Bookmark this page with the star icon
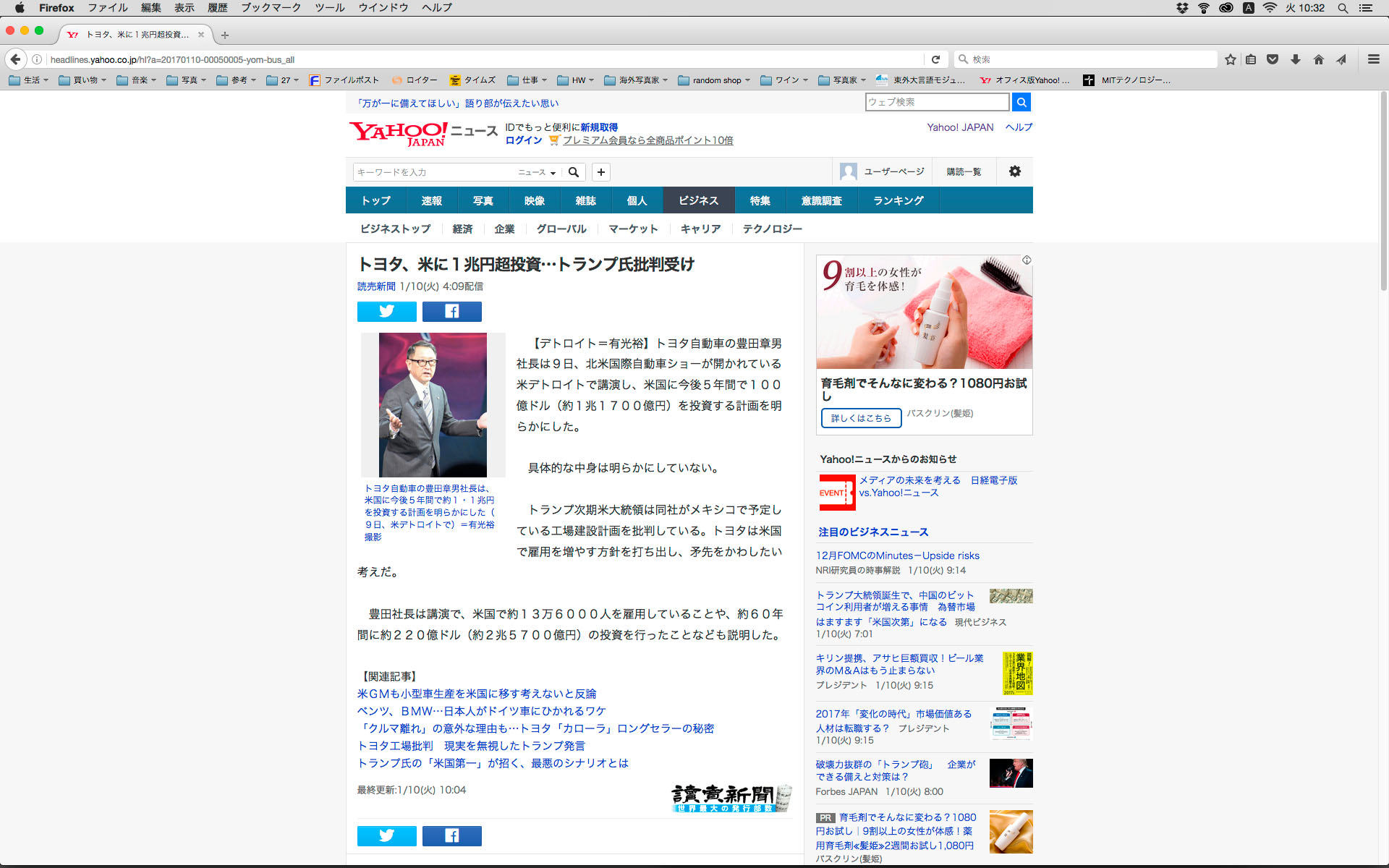1389x868 pixels. tap(1230, 59)
